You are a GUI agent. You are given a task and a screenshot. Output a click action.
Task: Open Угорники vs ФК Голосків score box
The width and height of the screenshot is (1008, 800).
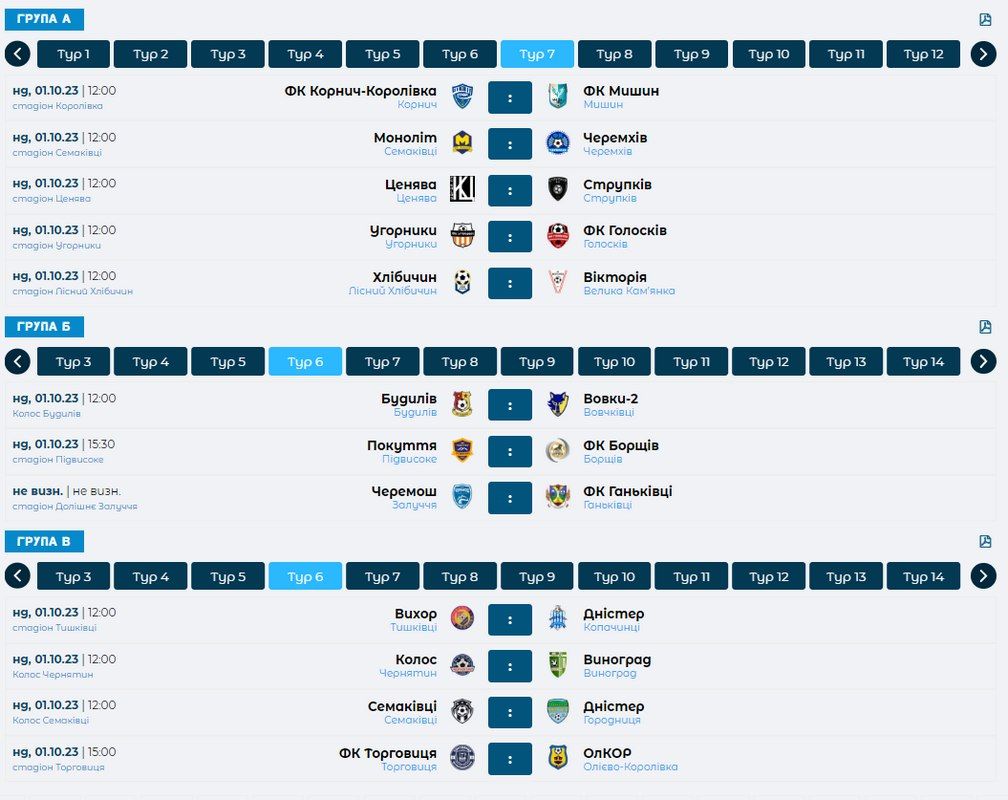coord(510,237)
